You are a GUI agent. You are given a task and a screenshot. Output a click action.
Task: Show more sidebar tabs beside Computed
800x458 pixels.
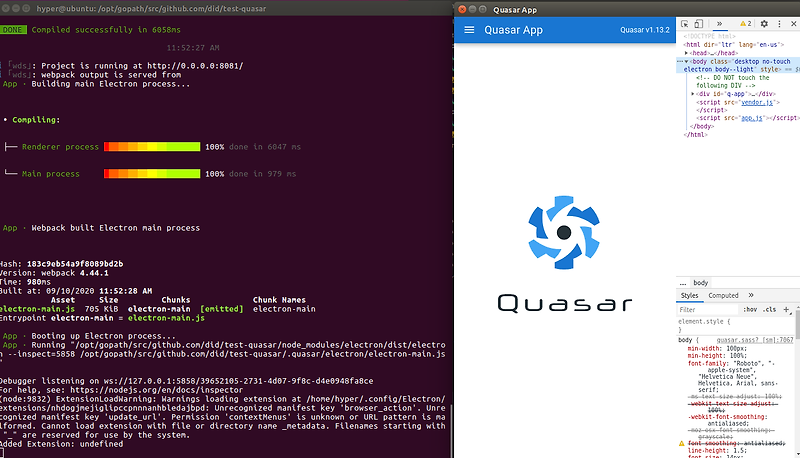751,295
